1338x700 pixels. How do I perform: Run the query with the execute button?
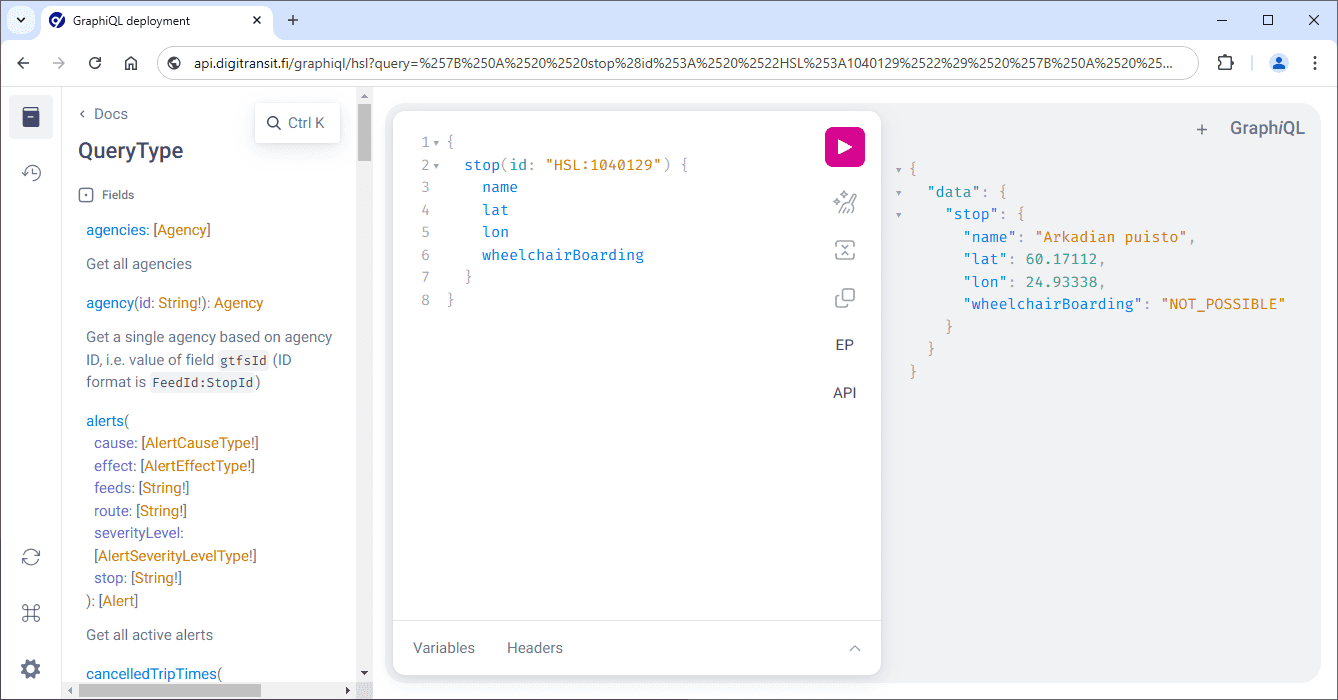(x=844, y=147)
